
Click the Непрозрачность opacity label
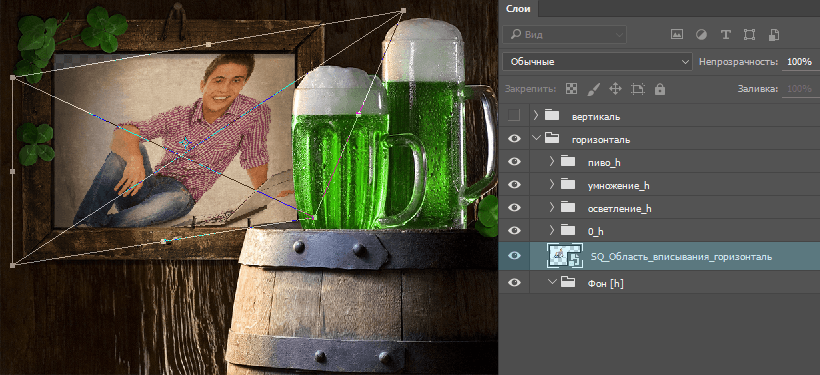(x=738, y=62)
